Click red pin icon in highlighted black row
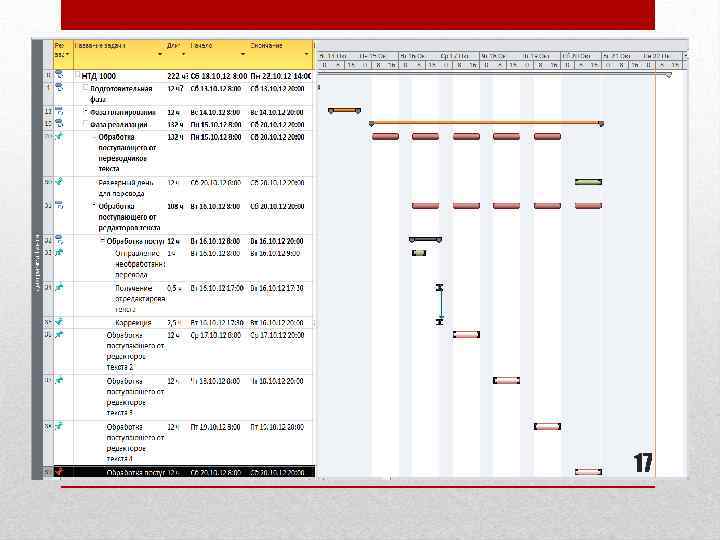 (x=59, y=471)
